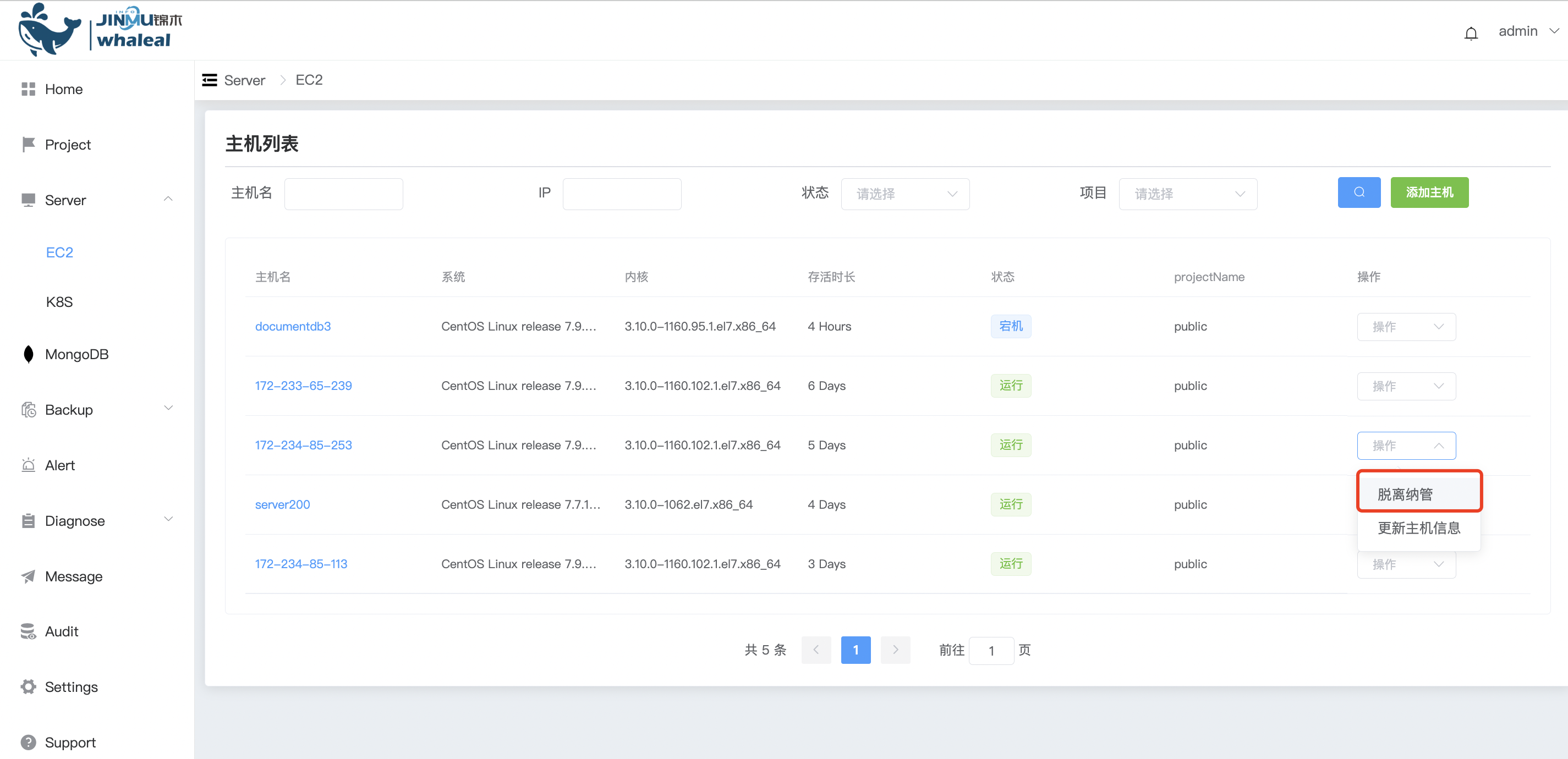Click the Project flag icon
The height and width of the screenshot is (759, 1568).
pyautogui.click(x=28, y=144)
